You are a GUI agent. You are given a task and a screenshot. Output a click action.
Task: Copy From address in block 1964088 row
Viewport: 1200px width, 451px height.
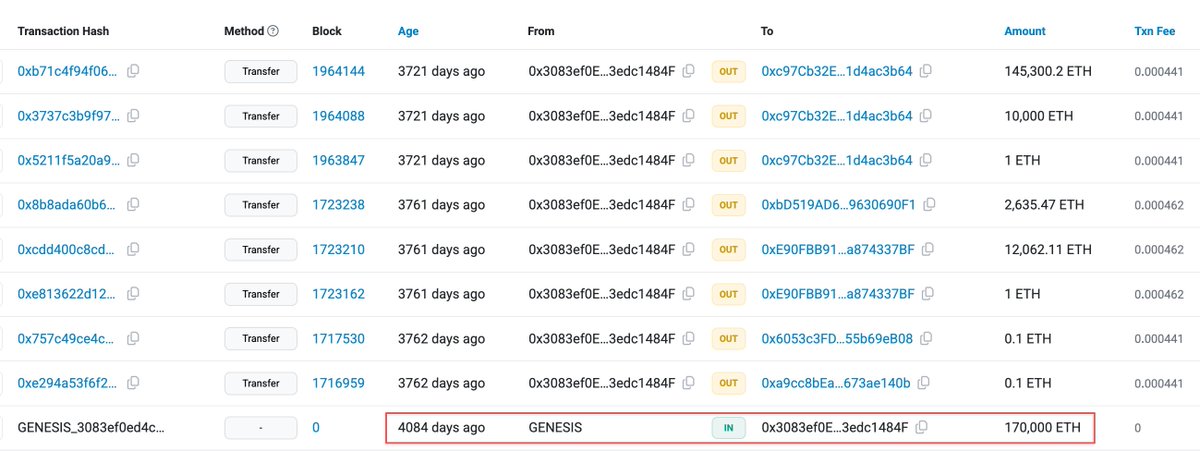[688, 116]
